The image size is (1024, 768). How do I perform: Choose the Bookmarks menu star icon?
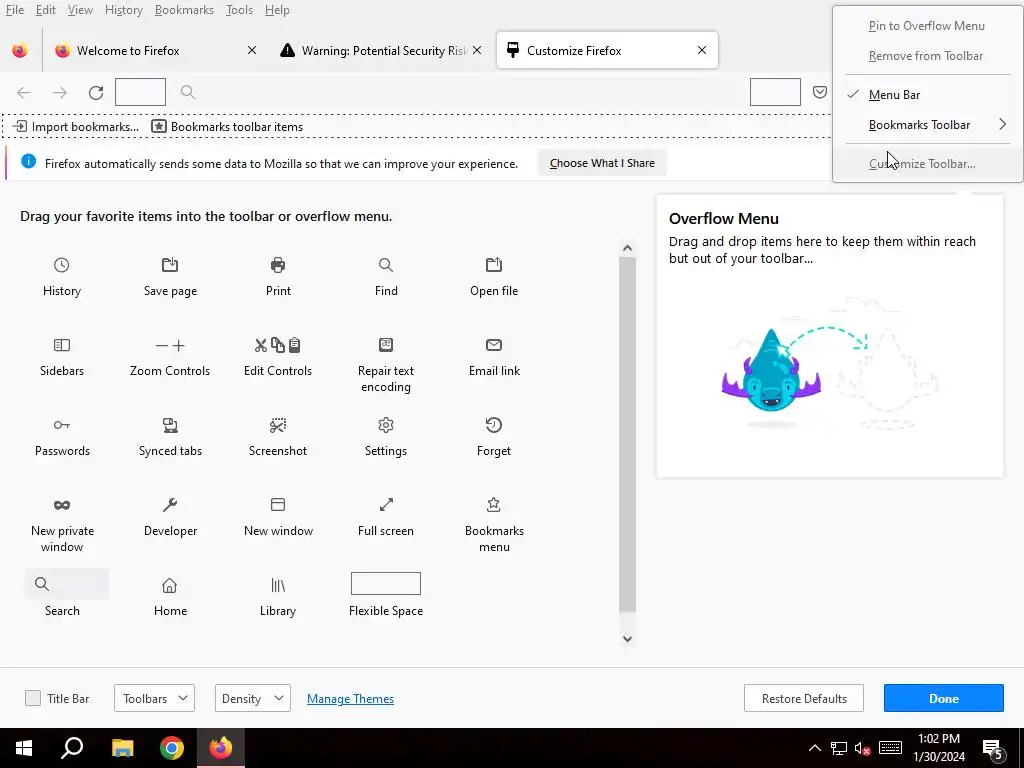(x=494, y=505)
